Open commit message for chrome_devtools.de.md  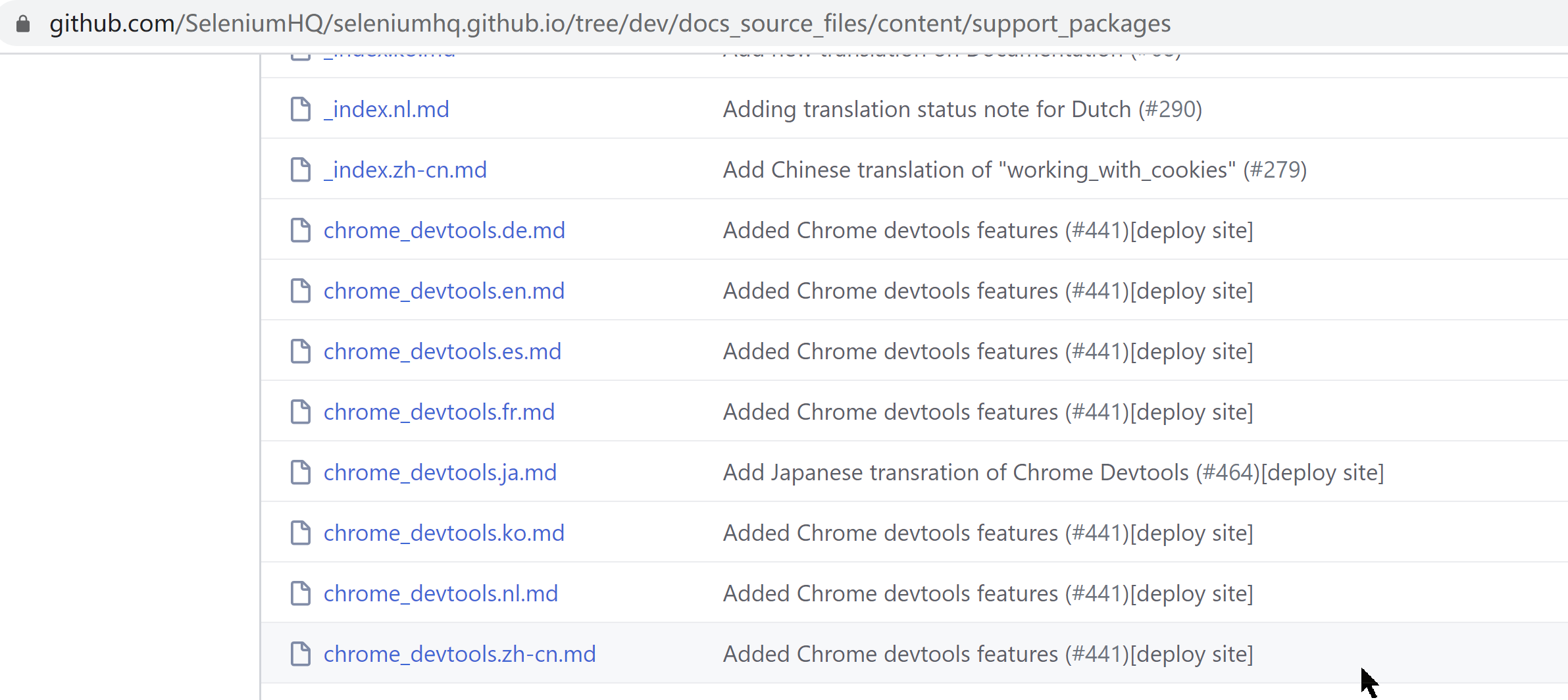click(892, 230)
